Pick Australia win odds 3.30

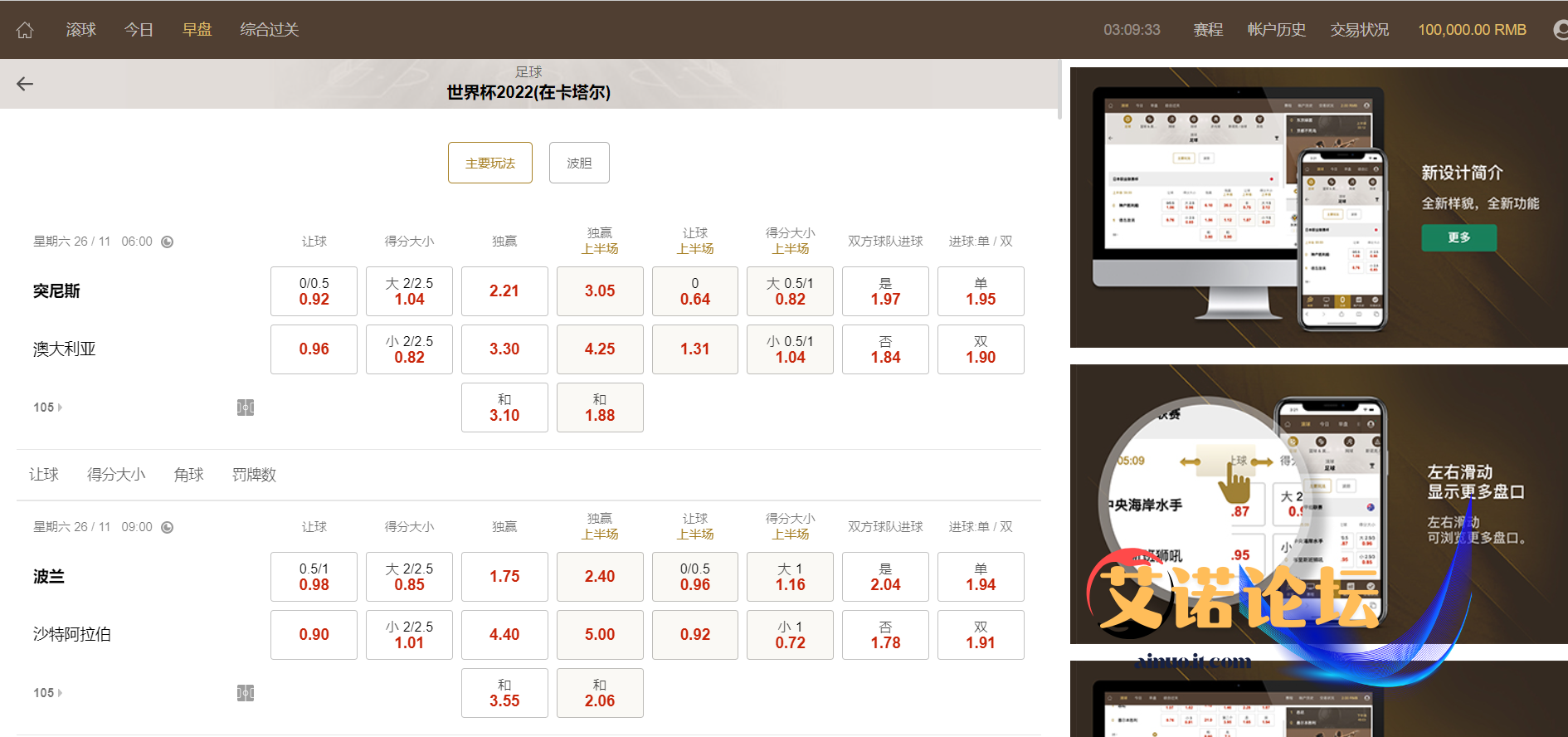(x=504, y=349)
